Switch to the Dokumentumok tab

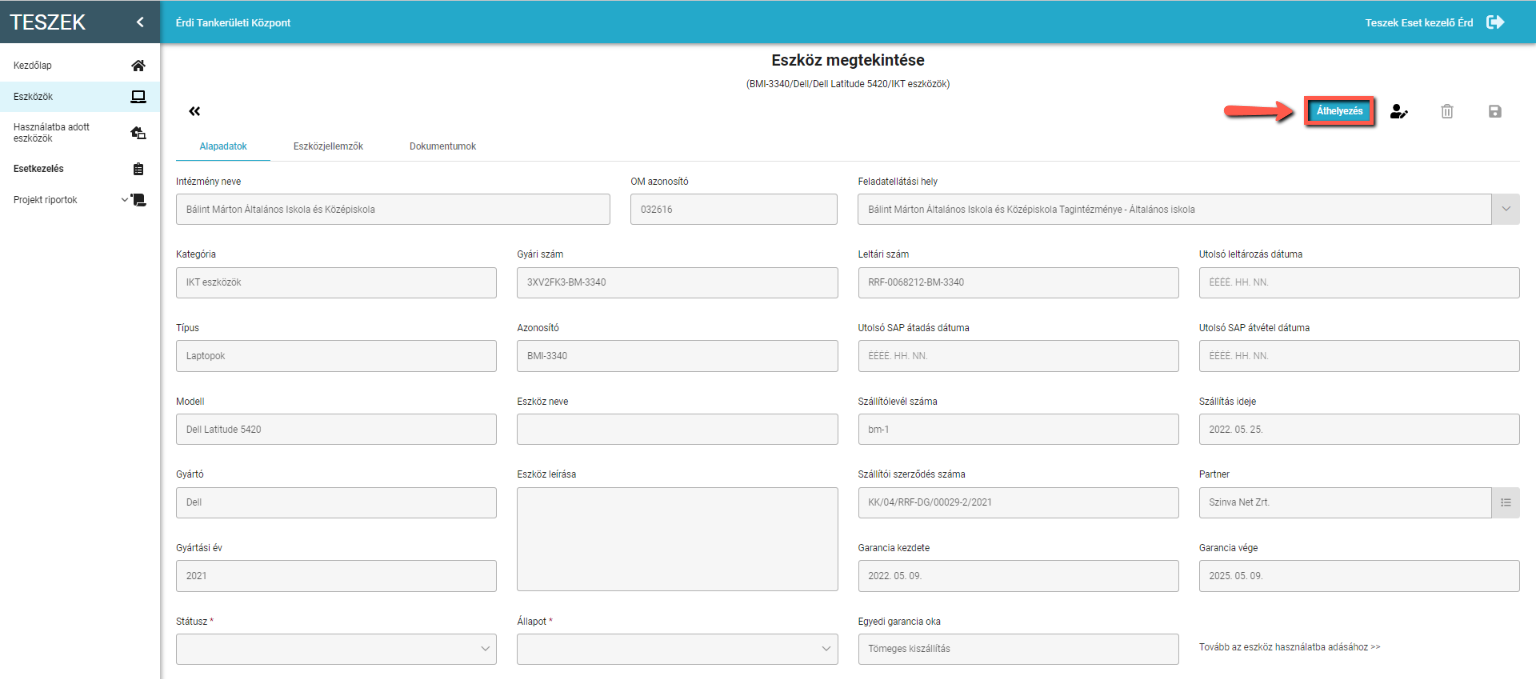tap(443, 146)
